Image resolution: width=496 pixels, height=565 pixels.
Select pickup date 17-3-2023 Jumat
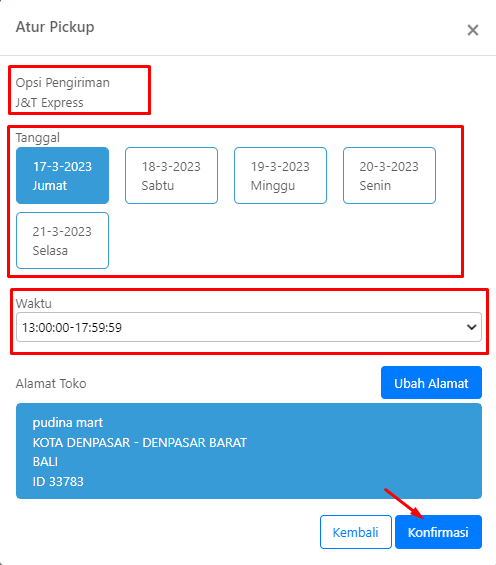[x=62, y=175]
